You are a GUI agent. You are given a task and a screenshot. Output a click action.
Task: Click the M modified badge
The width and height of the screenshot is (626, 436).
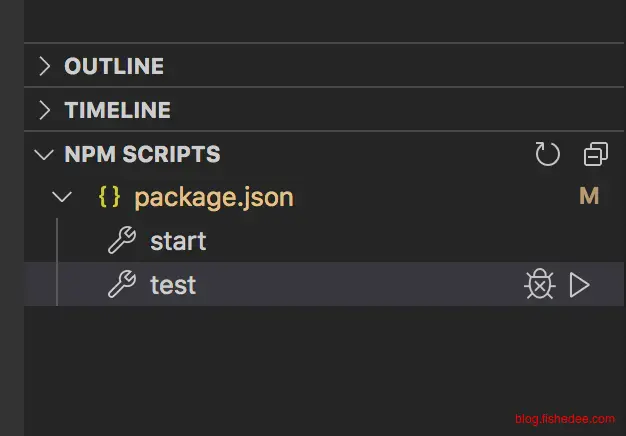tap(589, 197)
